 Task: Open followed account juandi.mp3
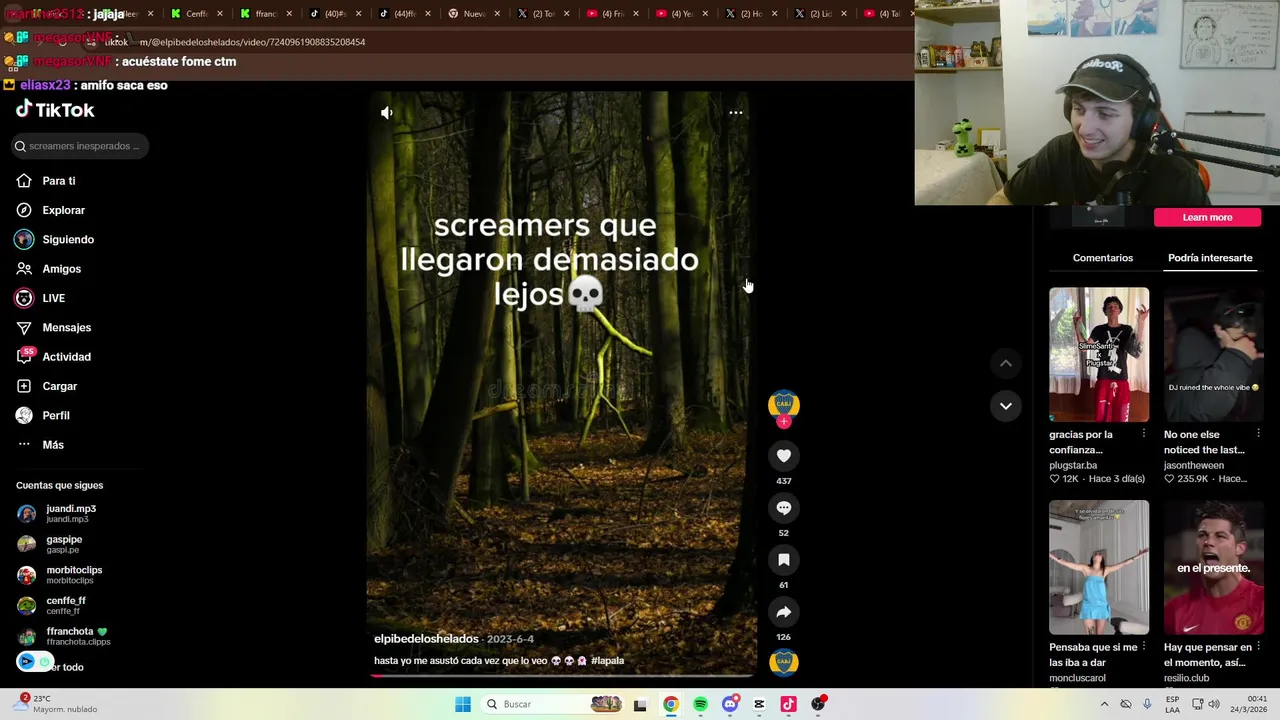(70, 513)
